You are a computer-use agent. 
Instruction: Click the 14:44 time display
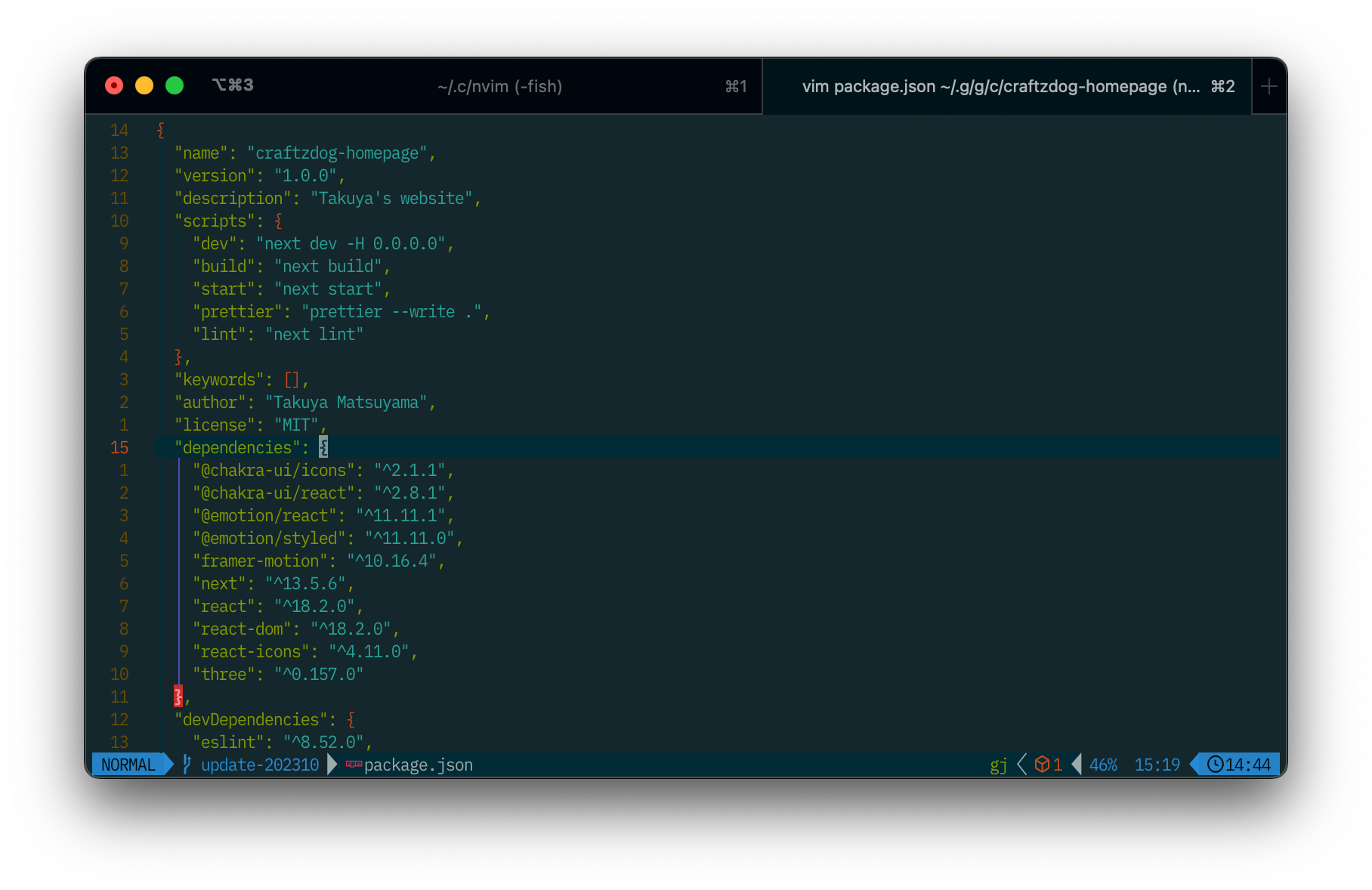(1247, 765)
